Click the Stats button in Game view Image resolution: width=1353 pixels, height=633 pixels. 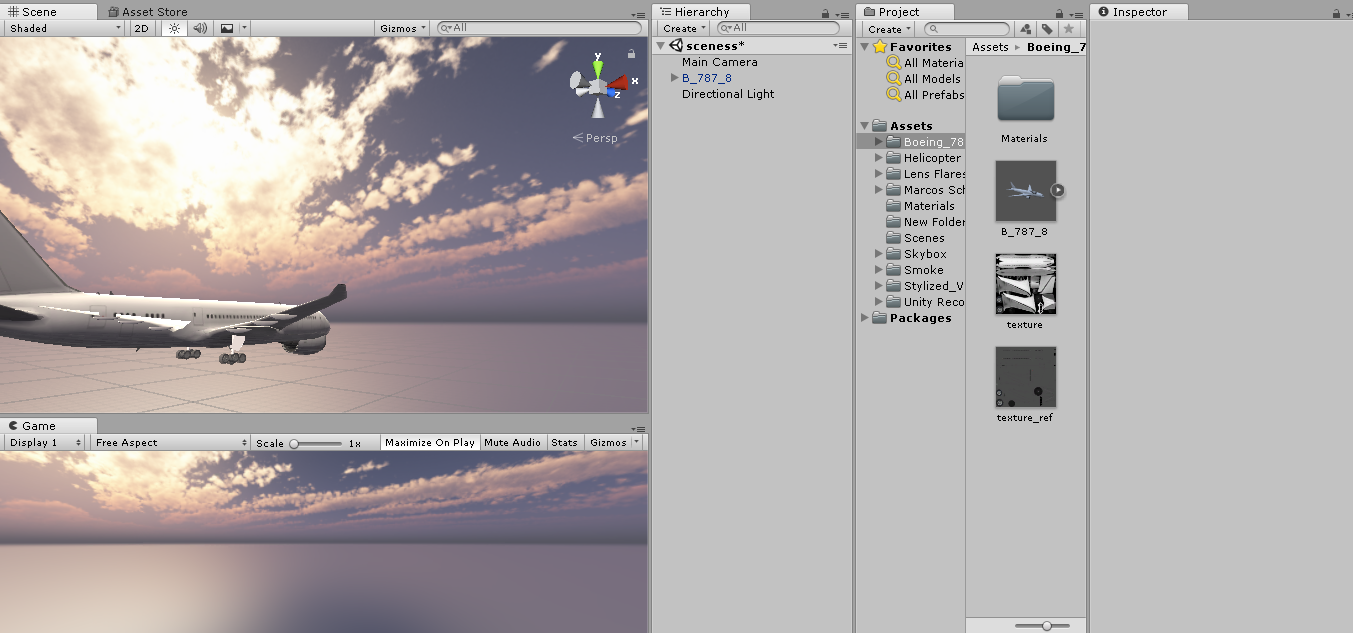(564, 442)
